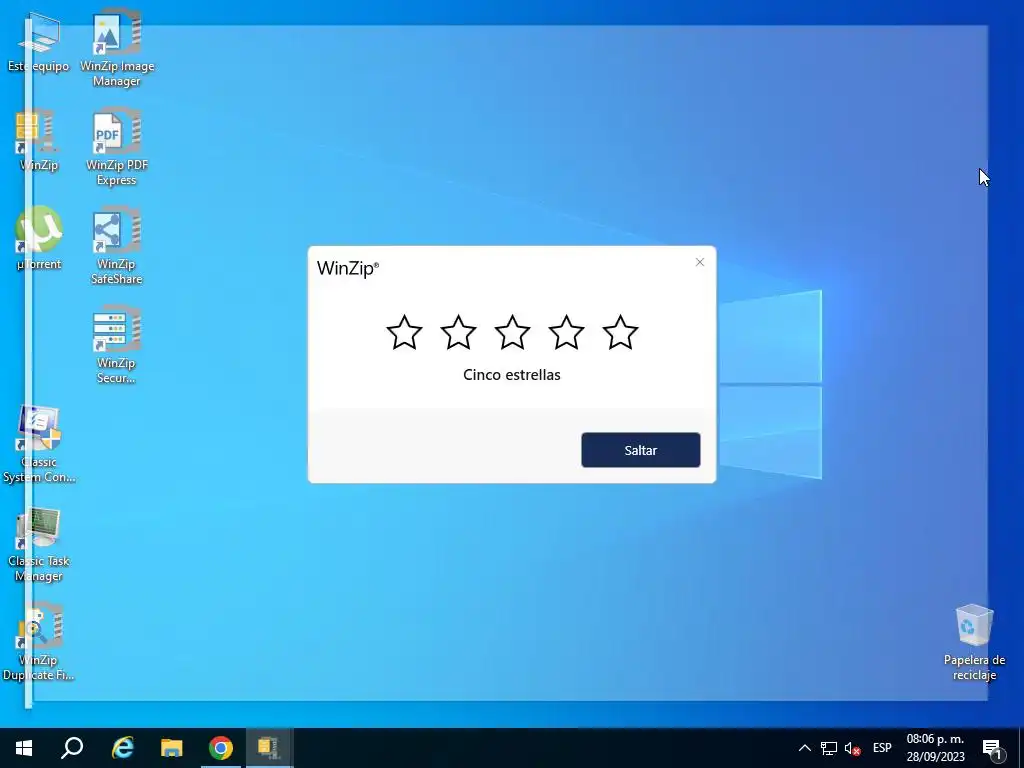1024x768 pixels.
Task: Rate WinZip with the first star
Action: pyautogui.click(x=404, y=332)
